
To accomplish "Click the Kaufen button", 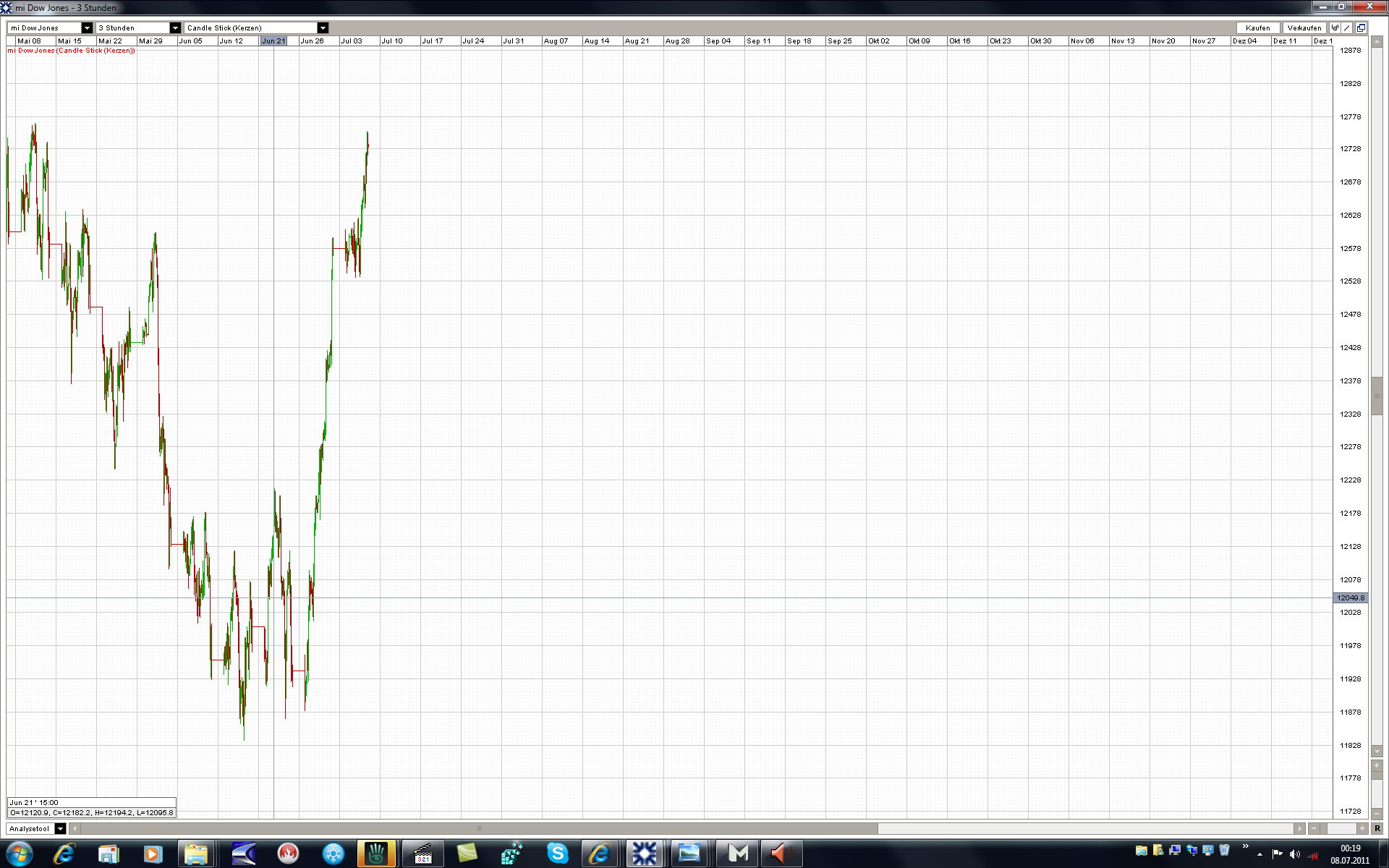I will click(x=1257, y=27).
